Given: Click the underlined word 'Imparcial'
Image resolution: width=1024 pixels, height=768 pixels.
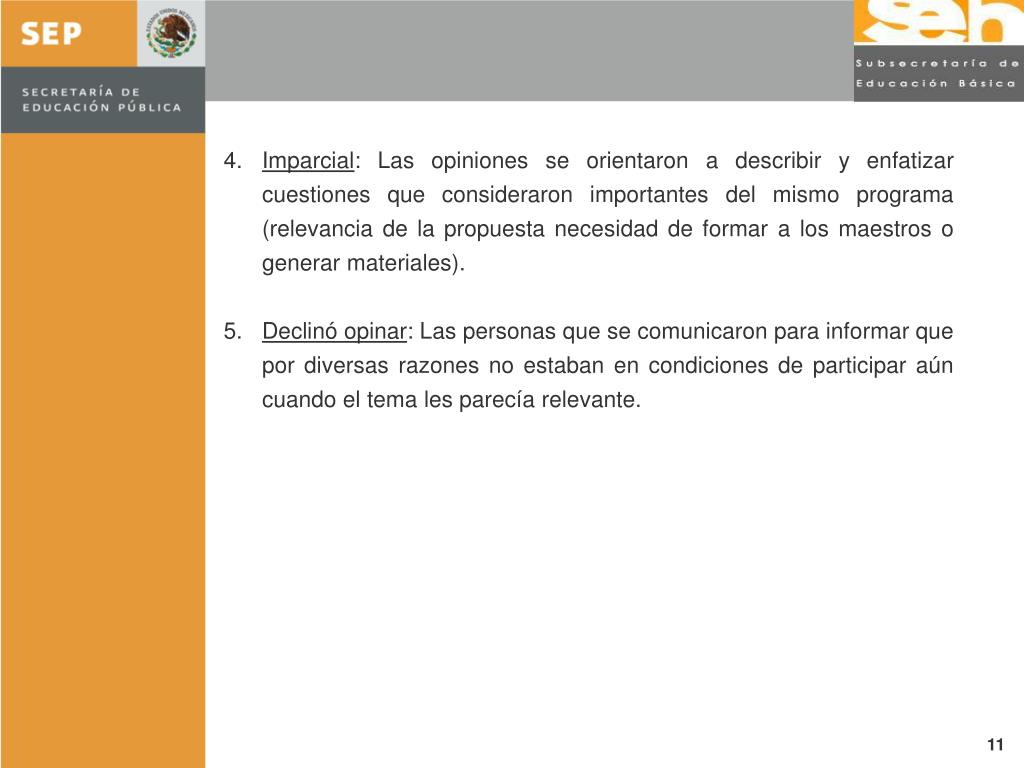Looking at the screenshot, I should click(308, 161).
